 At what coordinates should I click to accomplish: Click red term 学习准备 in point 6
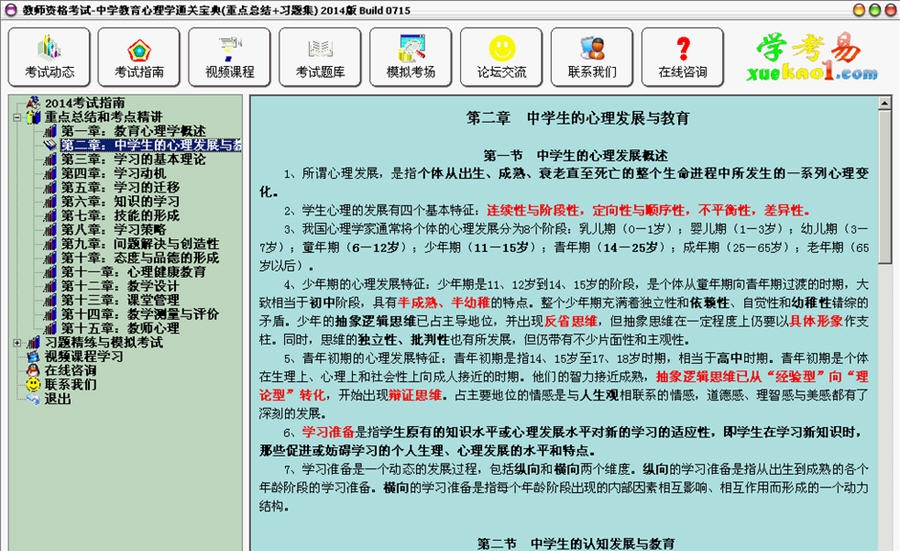point(328,432)
